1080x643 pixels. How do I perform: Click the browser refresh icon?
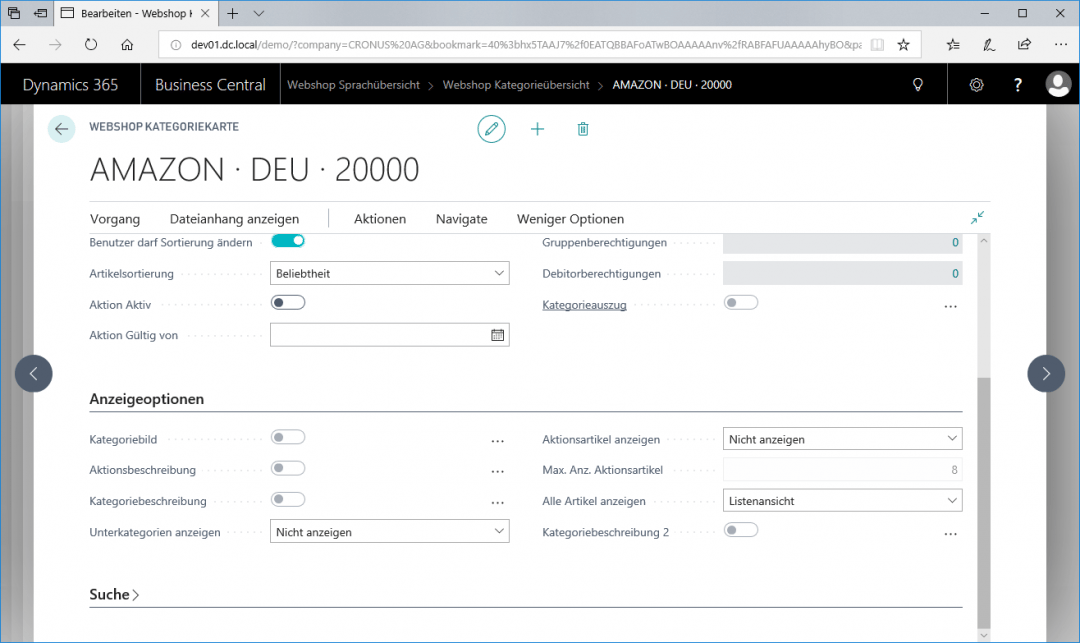[91, 45]
